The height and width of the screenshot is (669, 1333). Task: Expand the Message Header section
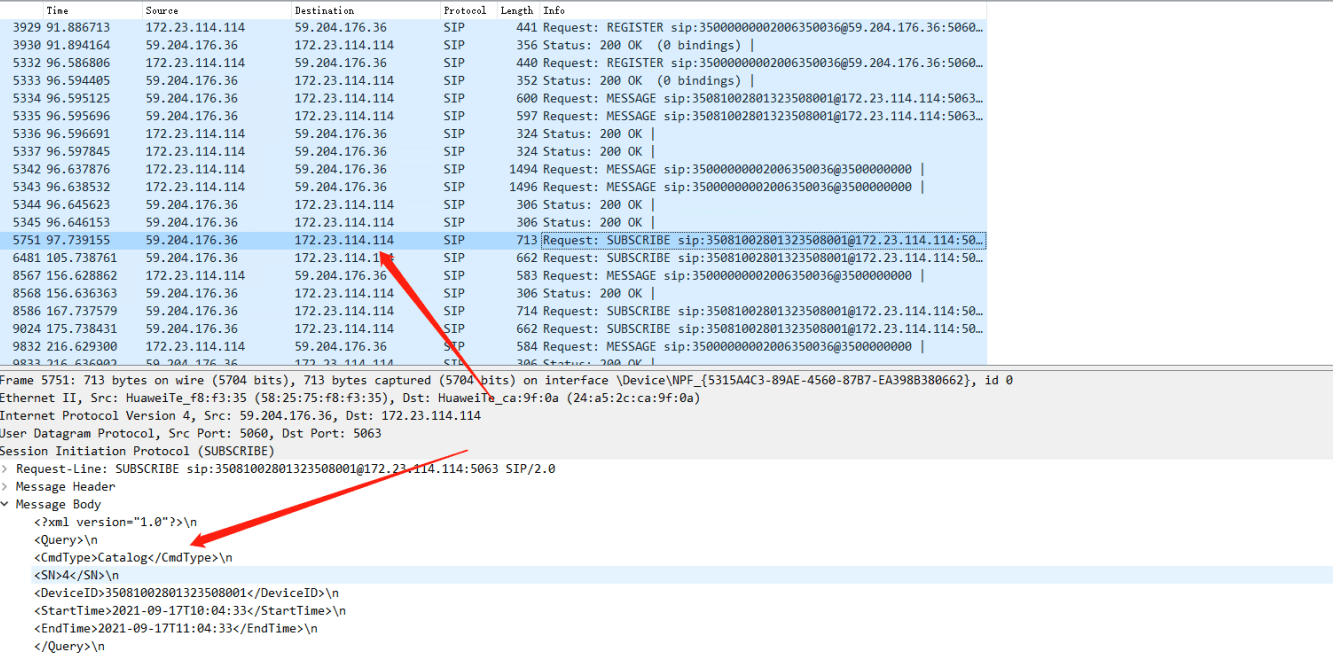point(6,487)
